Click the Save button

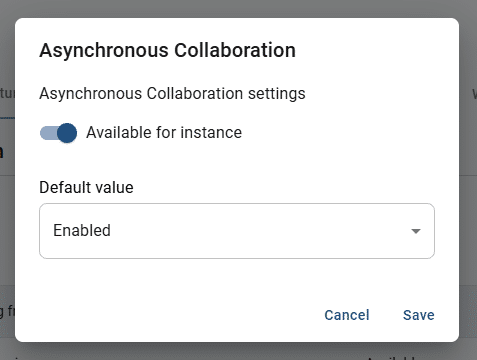[x=419, y=315]
